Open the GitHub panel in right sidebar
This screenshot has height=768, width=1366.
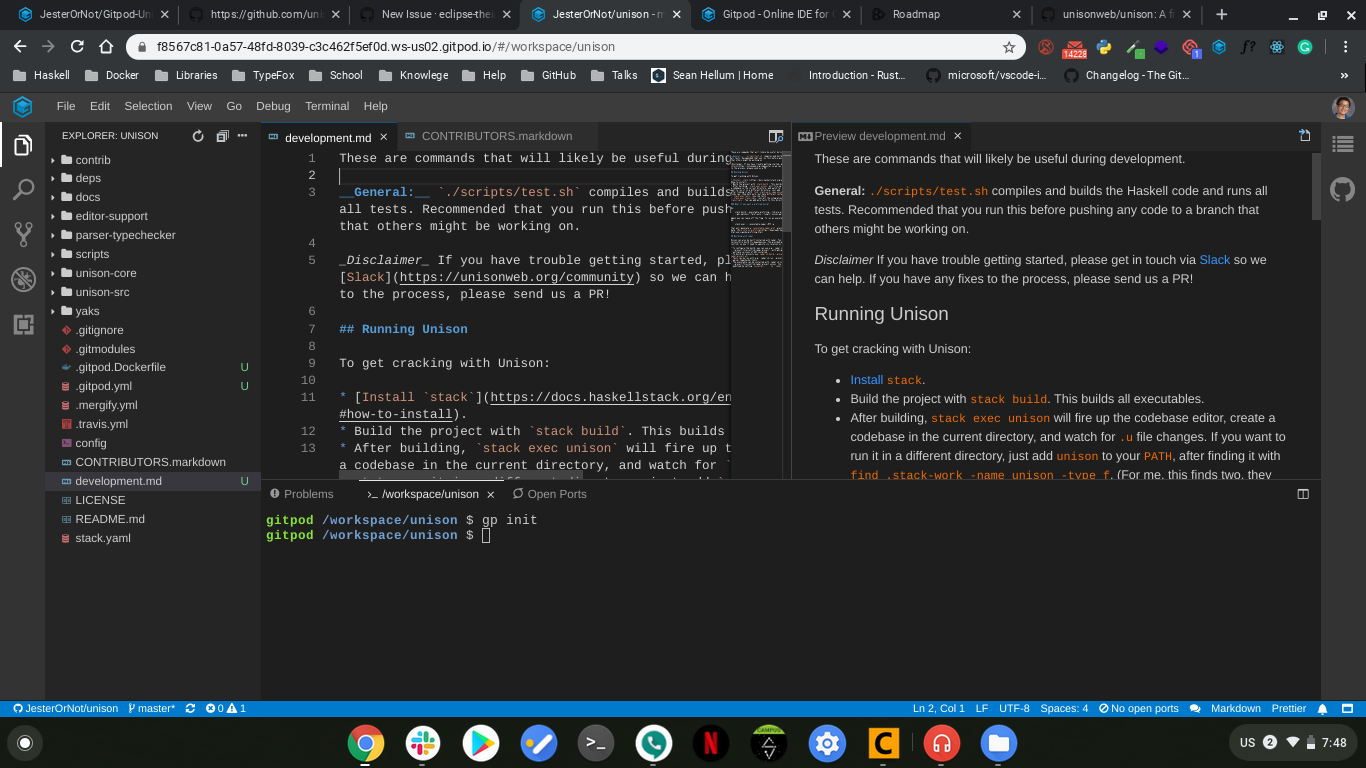click(x=1342, y=189)
